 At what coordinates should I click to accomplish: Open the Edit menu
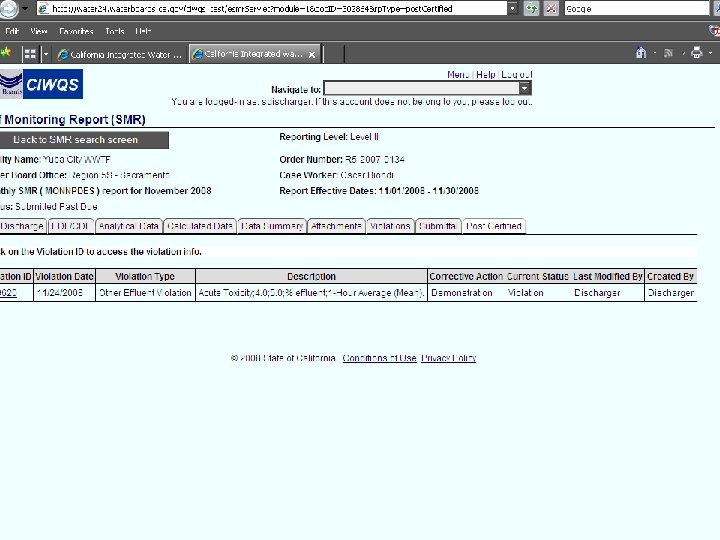pyautogui.click(x=12, y=31)
